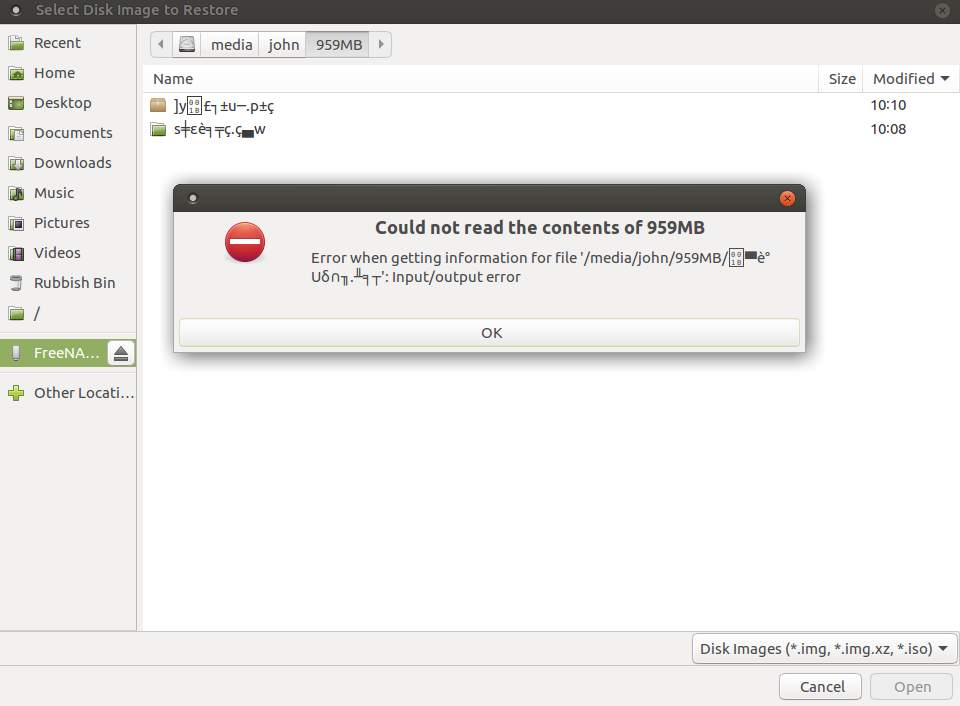Close the error dialog with red button
Screen dimensions: 960x706
(x=787, y=198)
